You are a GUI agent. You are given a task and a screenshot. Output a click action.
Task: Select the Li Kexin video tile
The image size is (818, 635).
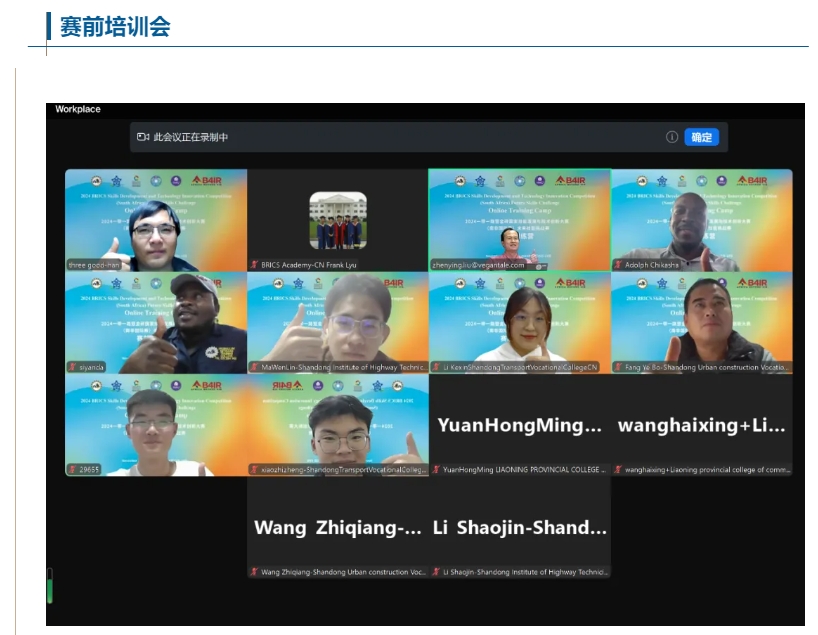point(519,320)
